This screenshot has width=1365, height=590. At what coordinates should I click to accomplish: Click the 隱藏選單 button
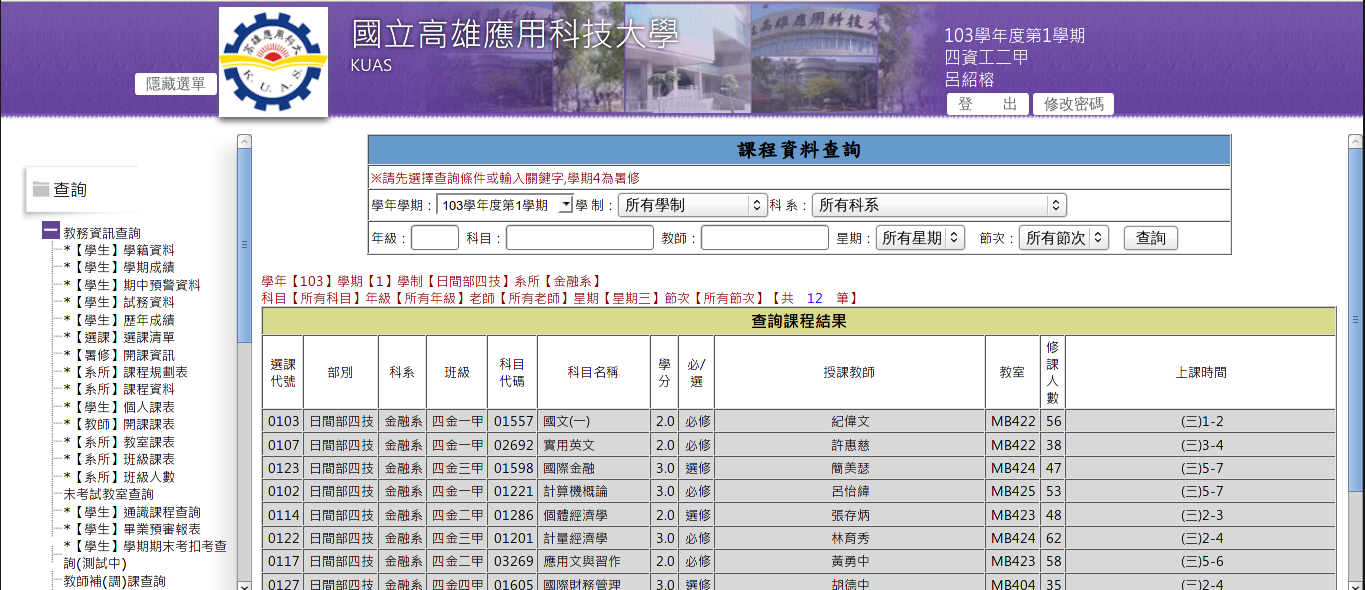coord(176,84)
